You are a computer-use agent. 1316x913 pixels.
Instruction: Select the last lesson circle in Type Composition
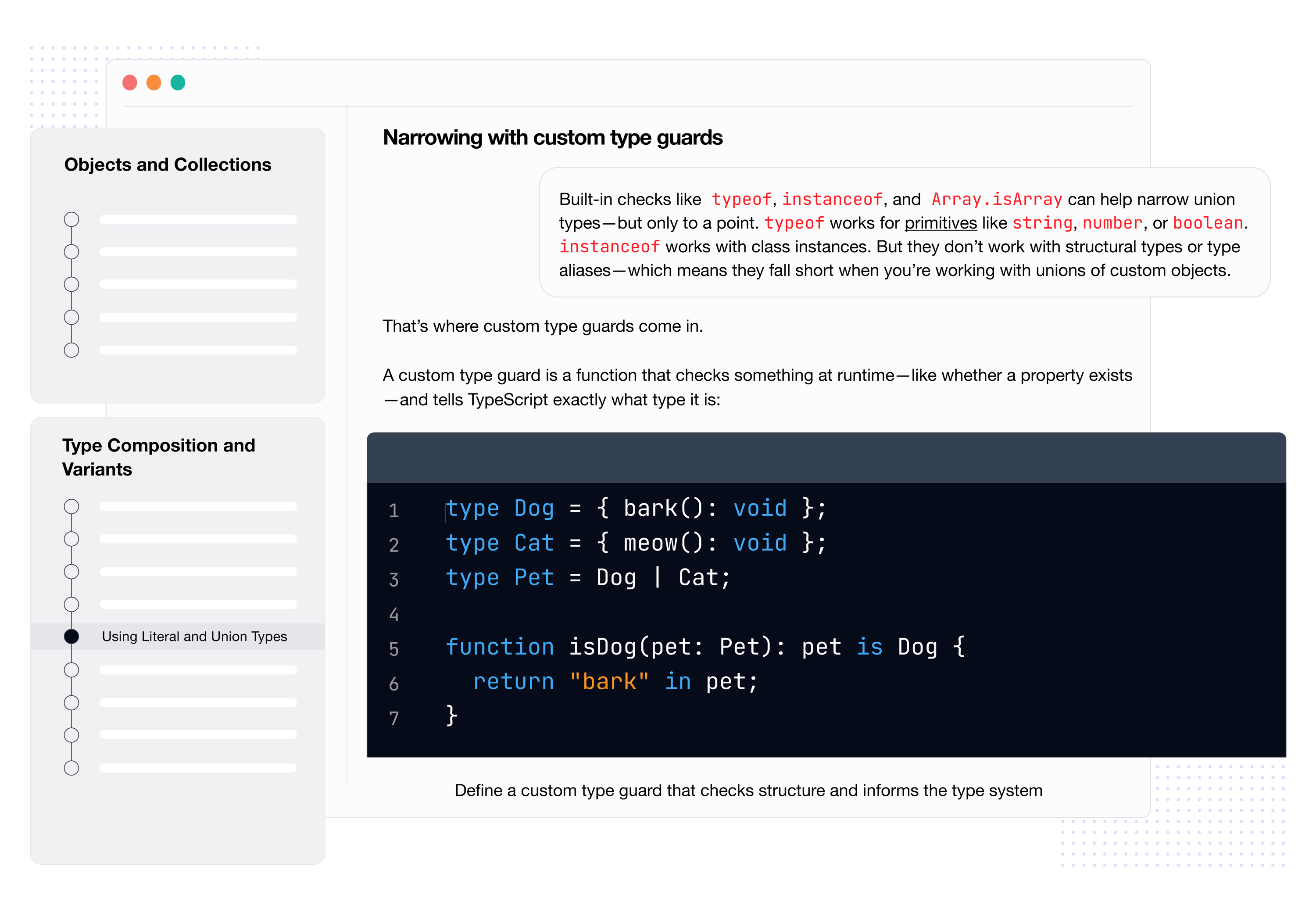point(72,768)
